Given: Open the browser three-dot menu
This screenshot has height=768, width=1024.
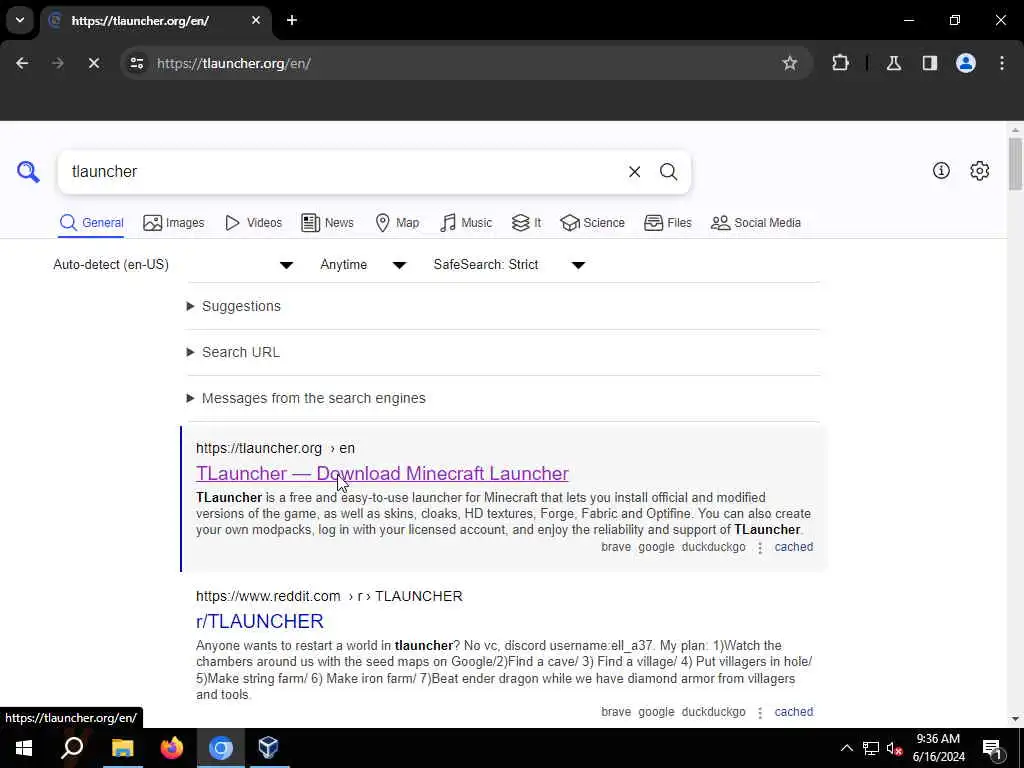Looking at the screenshot, I should coord(1001,63).
